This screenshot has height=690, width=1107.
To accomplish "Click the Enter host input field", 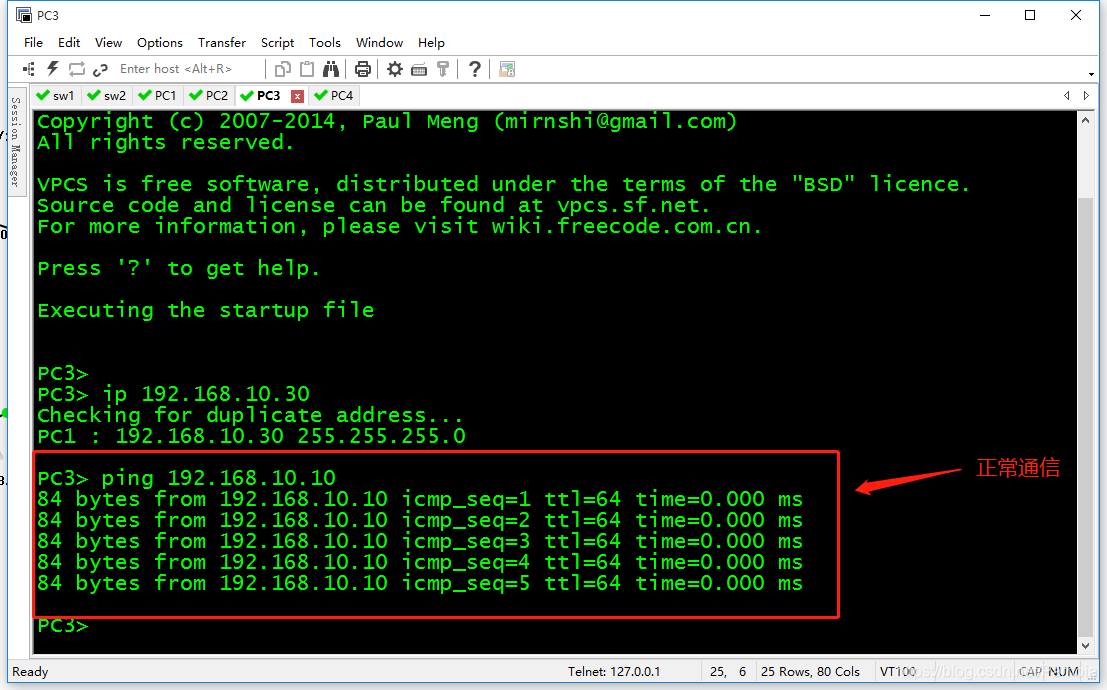I will click(x=187, y=69).
